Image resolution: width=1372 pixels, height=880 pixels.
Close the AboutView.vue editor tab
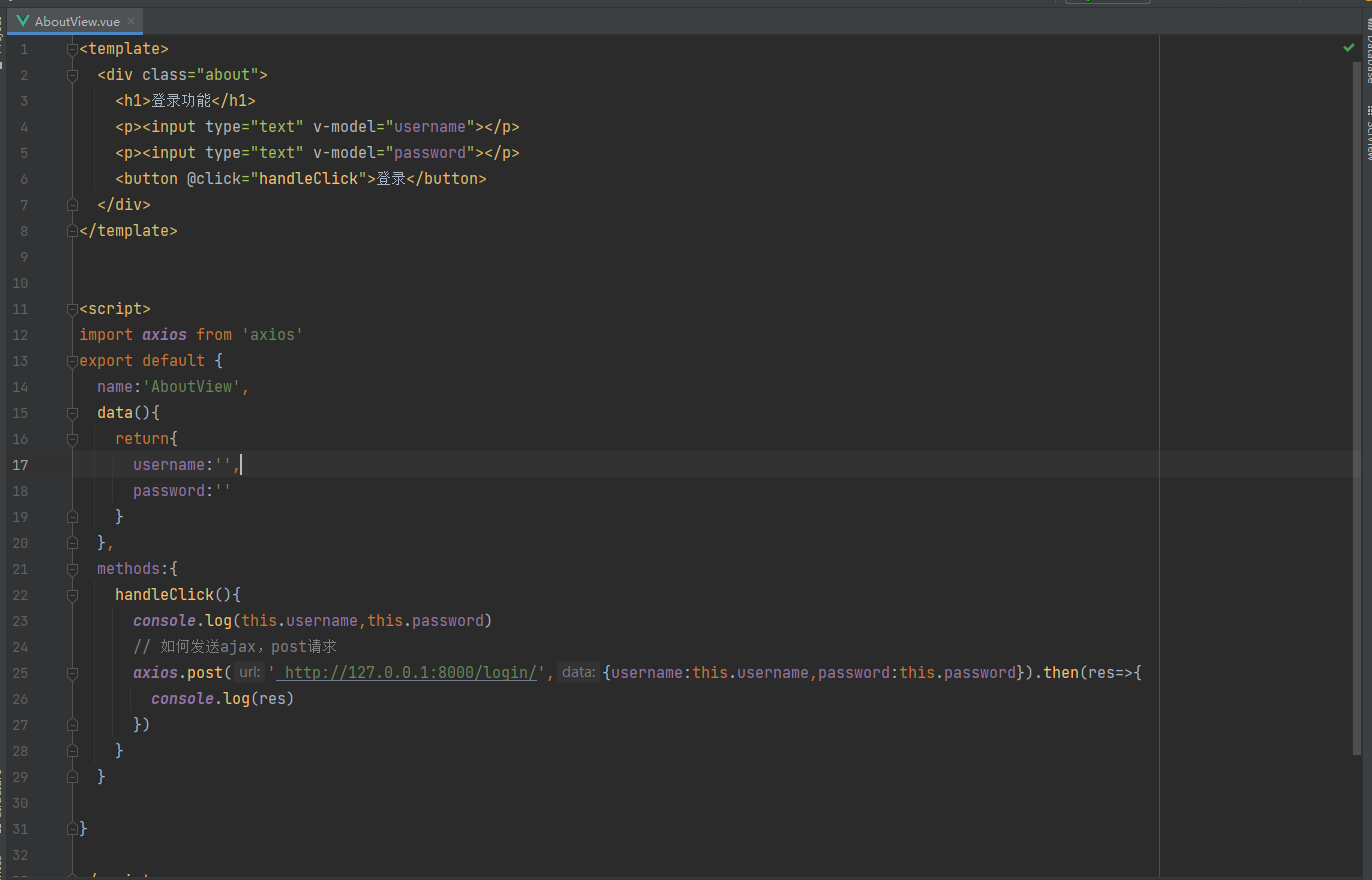point(132,21)
